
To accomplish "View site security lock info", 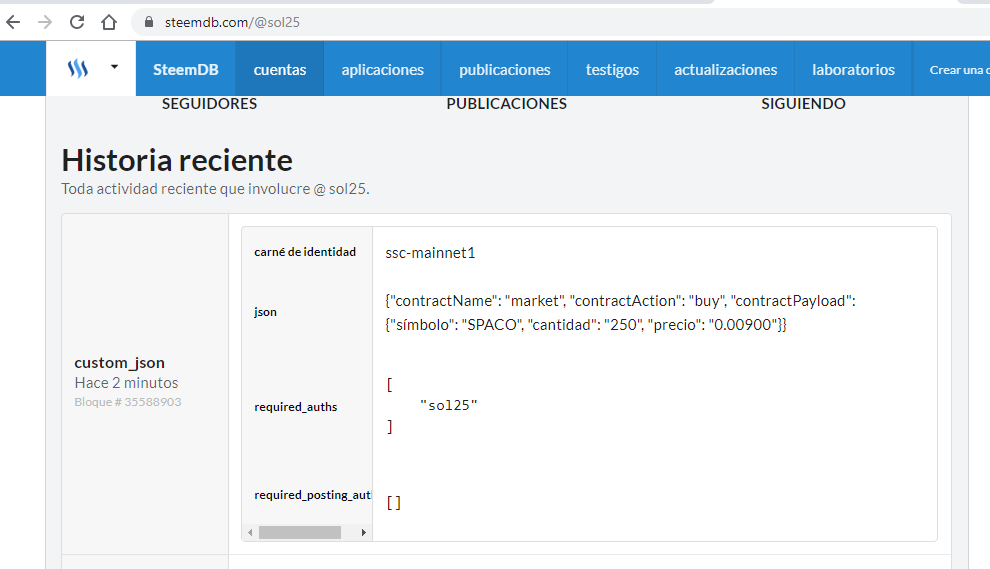I will coord(149,22).
